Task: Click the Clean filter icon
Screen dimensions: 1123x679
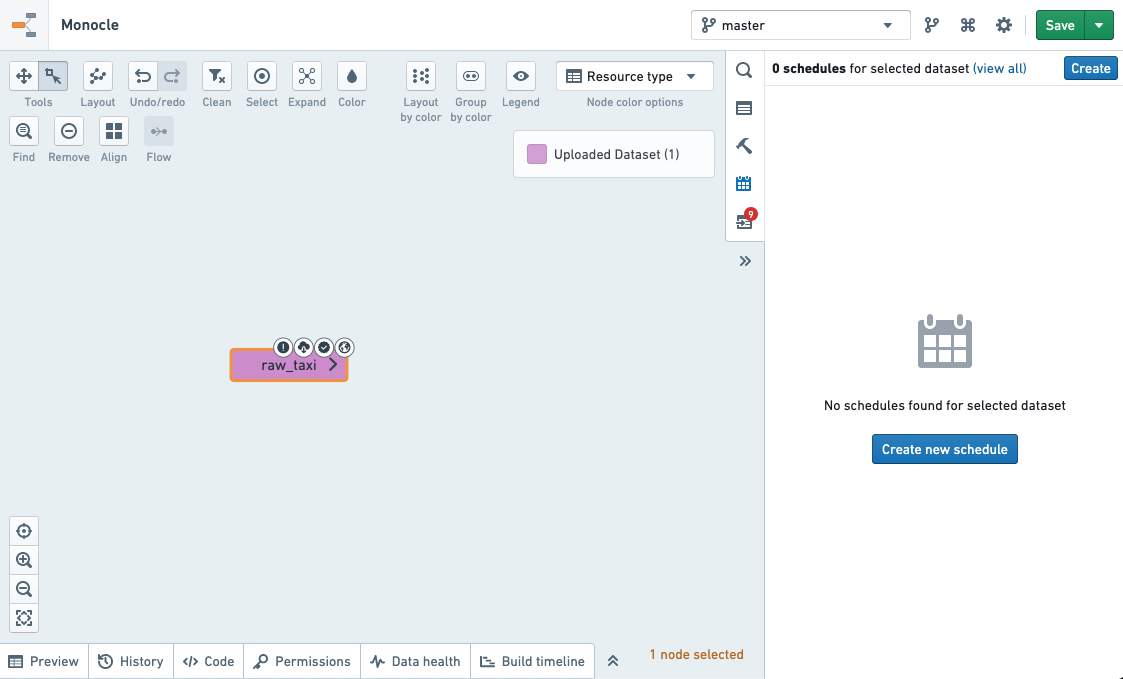Action: click(x=216, y=76)
